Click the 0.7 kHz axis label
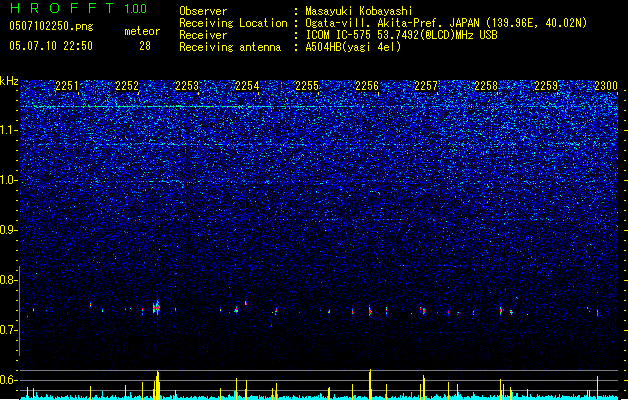The width and height of the screenshot is (629, 400). (9, 330)
